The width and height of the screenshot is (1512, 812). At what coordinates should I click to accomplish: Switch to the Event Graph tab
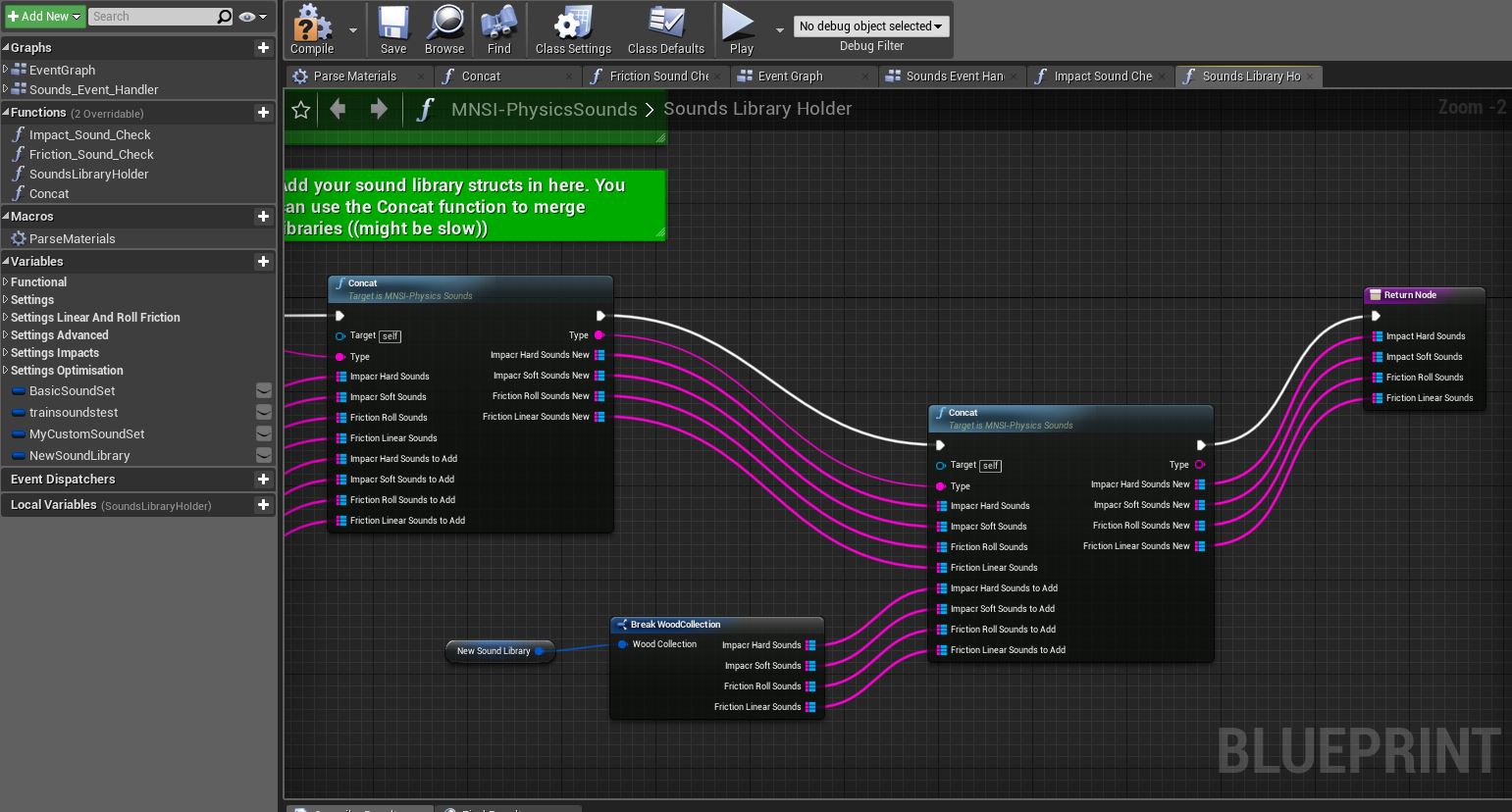click(790, 76)
